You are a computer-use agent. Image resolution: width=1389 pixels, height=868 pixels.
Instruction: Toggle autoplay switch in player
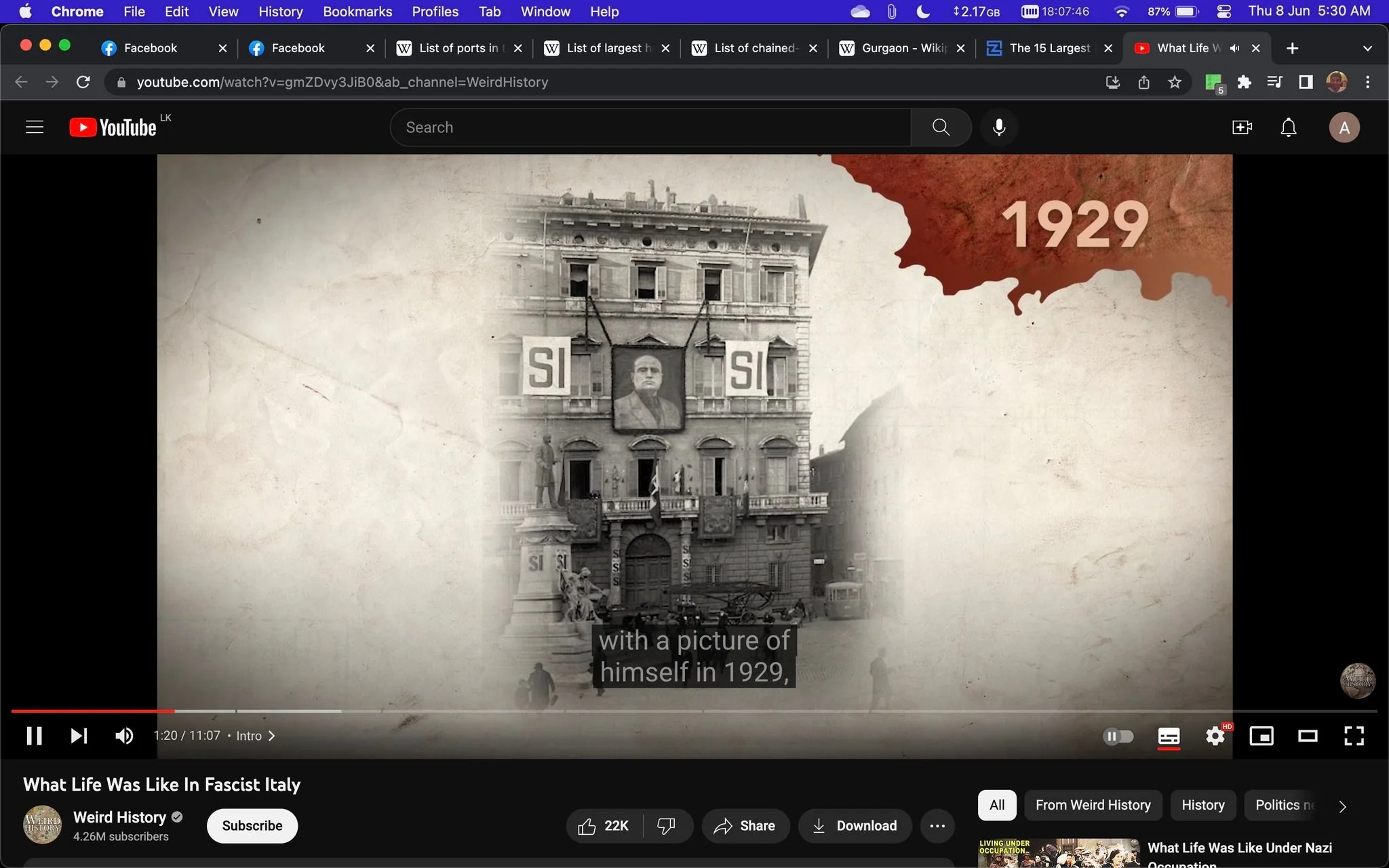click(x=1118, y=736)
